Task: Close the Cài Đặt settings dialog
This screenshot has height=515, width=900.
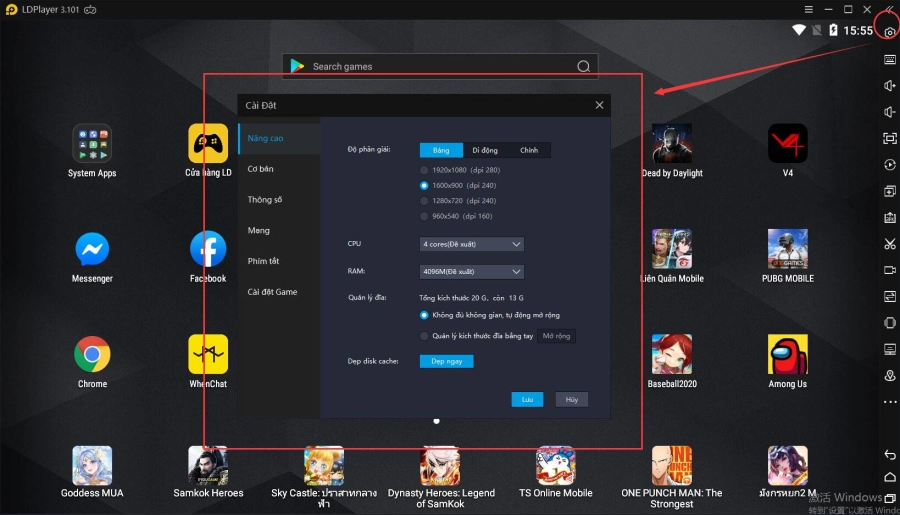Action: 599,105
